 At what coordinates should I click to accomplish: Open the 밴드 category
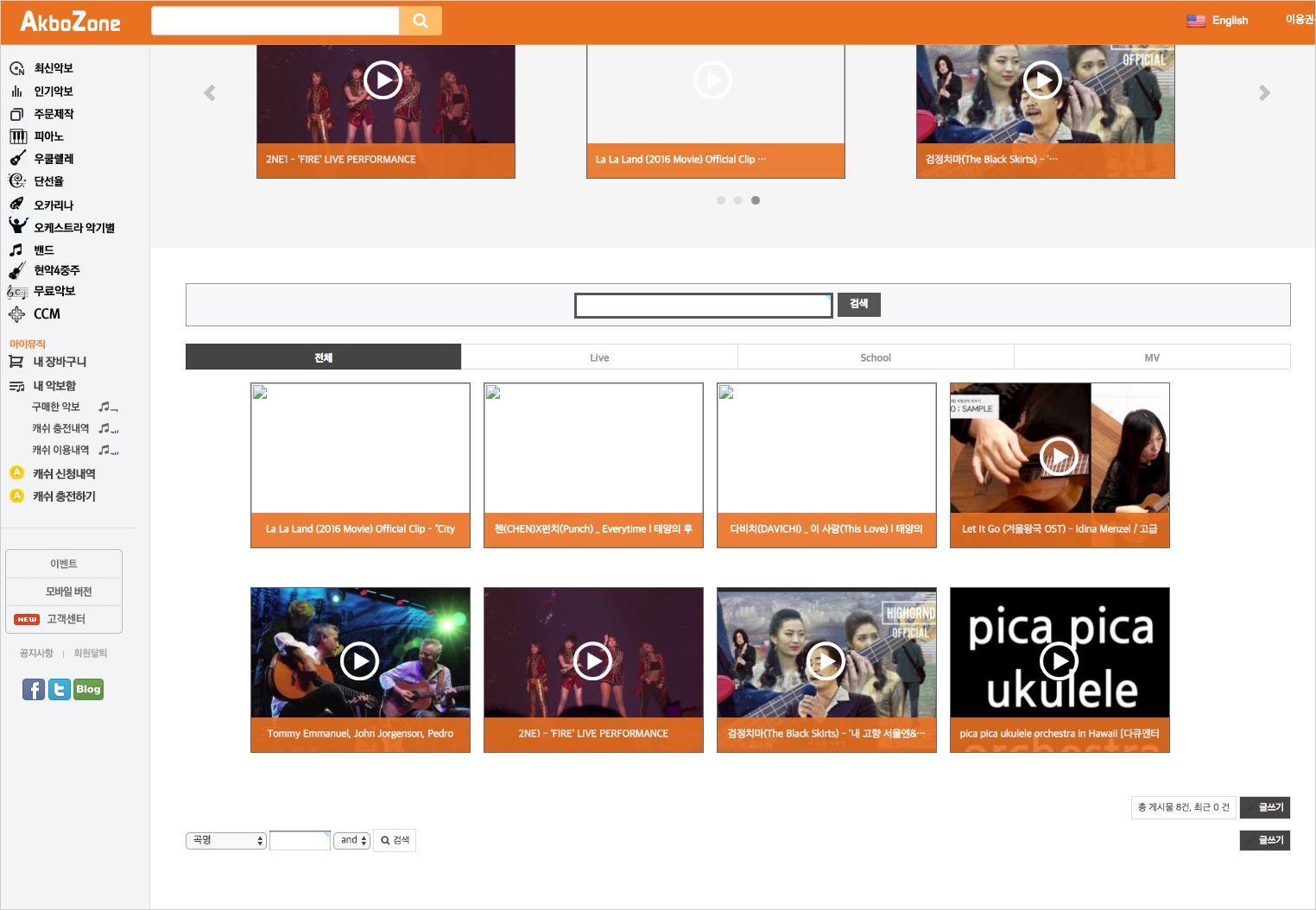click(x=43, y=250)
